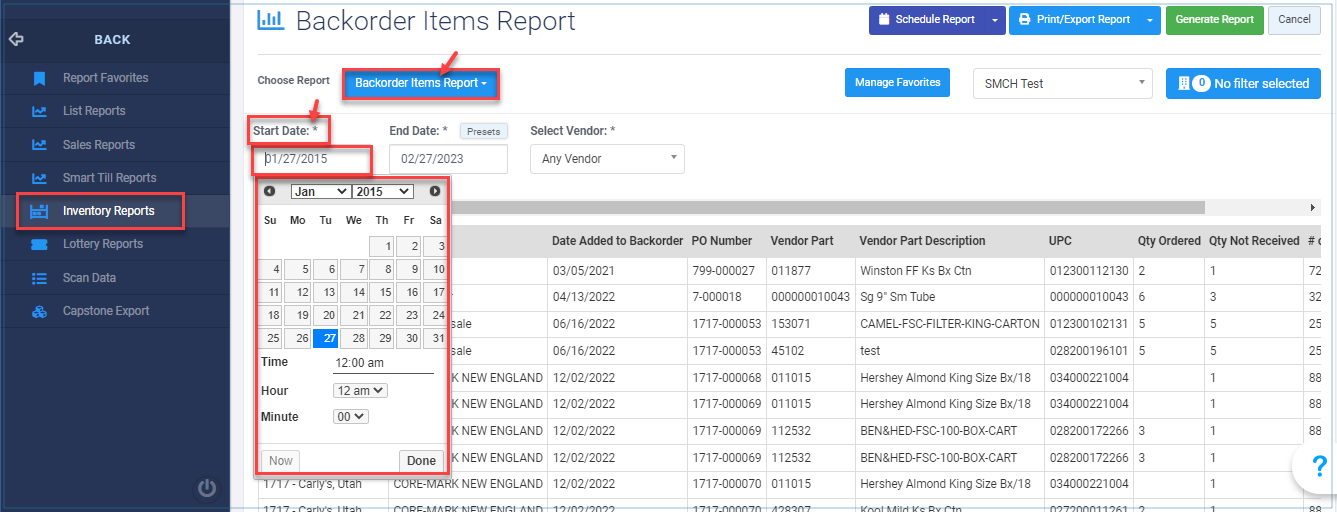Click Done in the date picker
This screenshot has height=512, width=1337.
(x=421, y=461)
